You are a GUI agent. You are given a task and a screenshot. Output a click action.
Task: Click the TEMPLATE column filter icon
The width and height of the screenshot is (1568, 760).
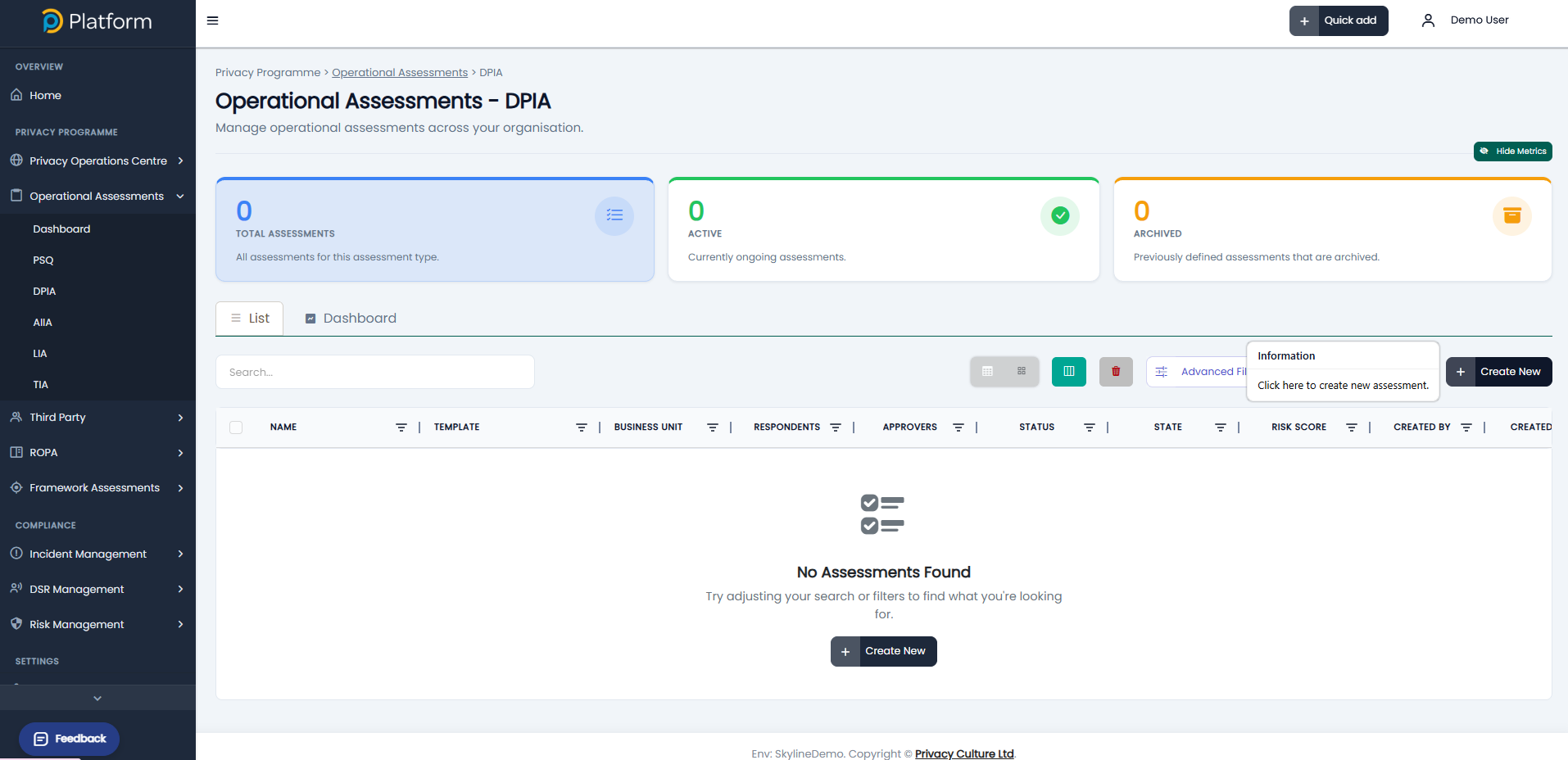[x=582, y=427]
